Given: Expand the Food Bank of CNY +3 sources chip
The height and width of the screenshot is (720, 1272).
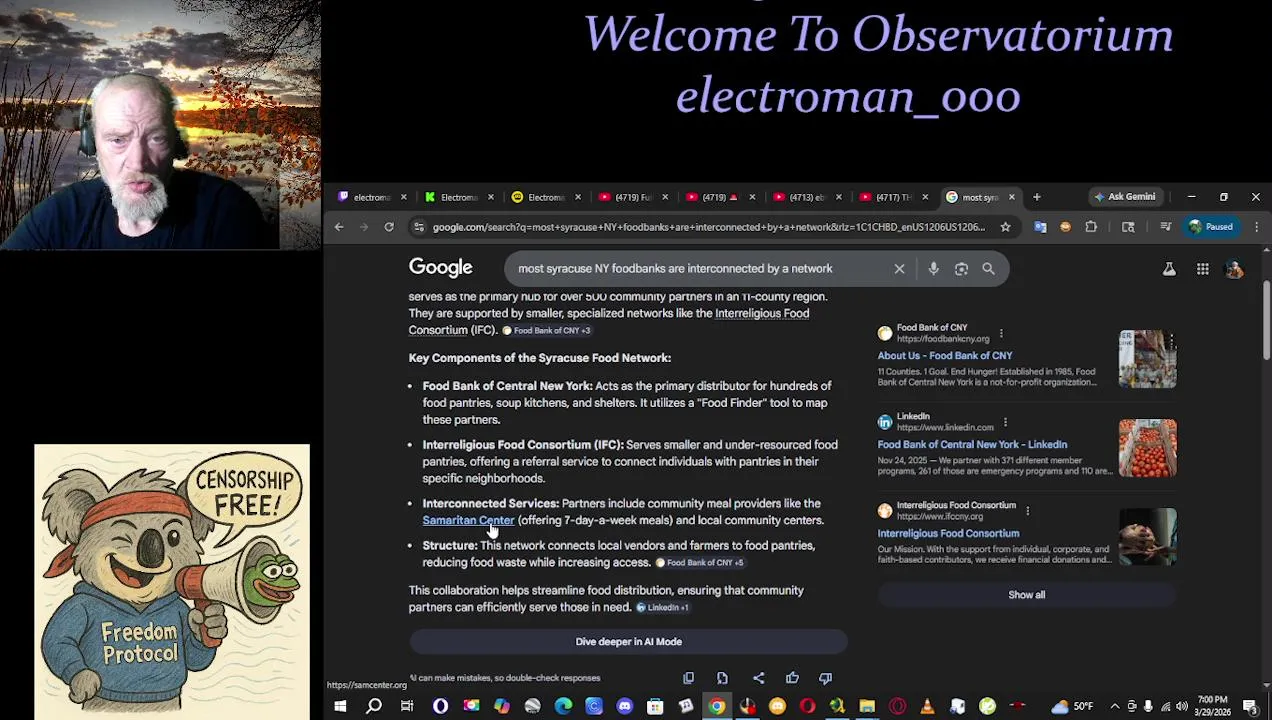Looking at the screenshot, I should coord(546,330).
